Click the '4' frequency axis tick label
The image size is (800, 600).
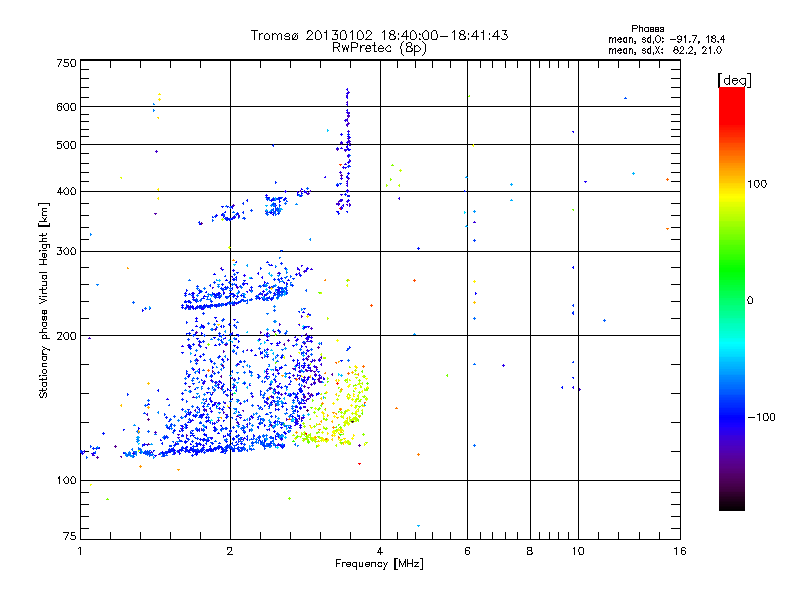(380, 551)
